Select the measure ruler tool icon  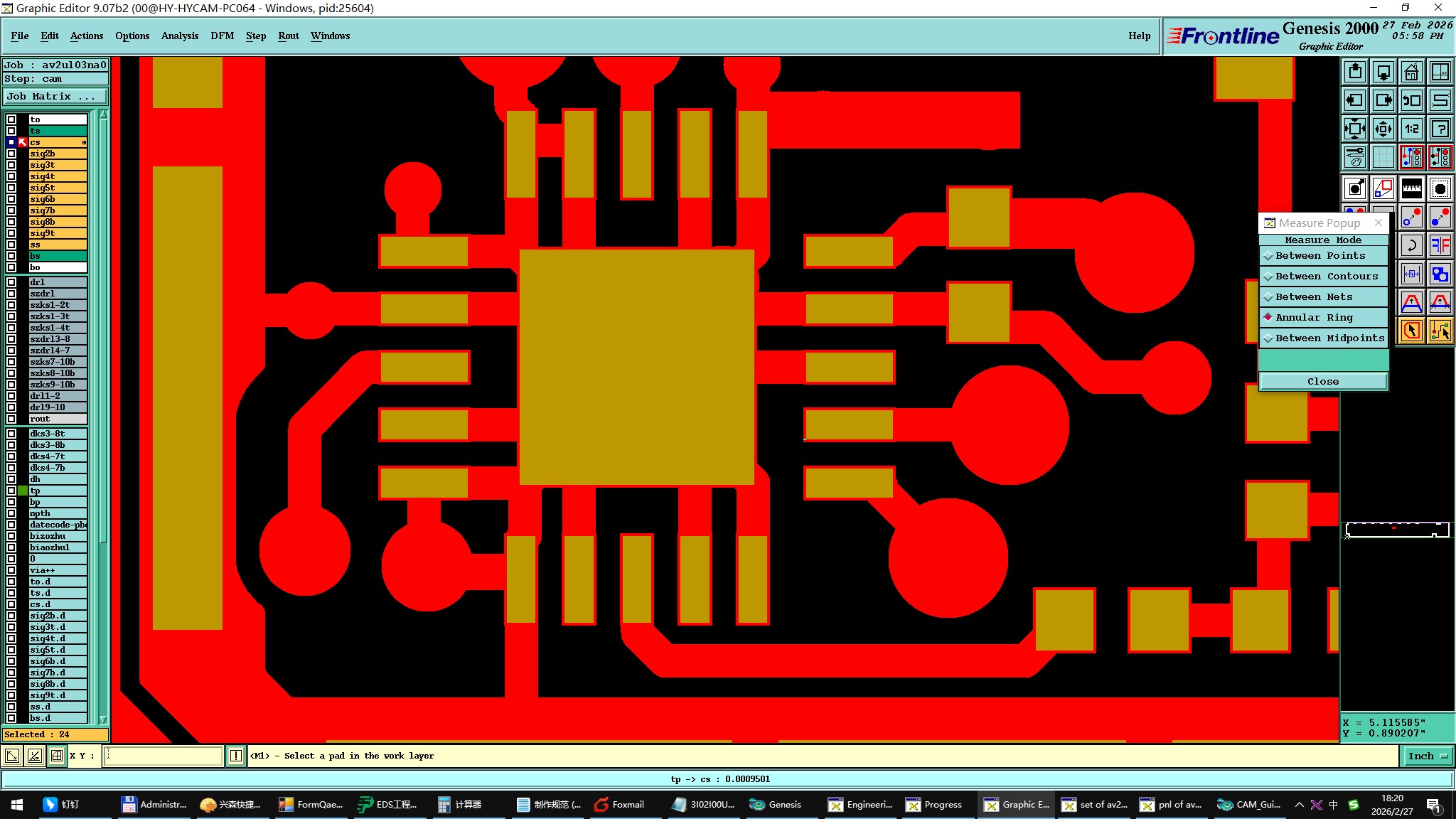[1411, 188]
